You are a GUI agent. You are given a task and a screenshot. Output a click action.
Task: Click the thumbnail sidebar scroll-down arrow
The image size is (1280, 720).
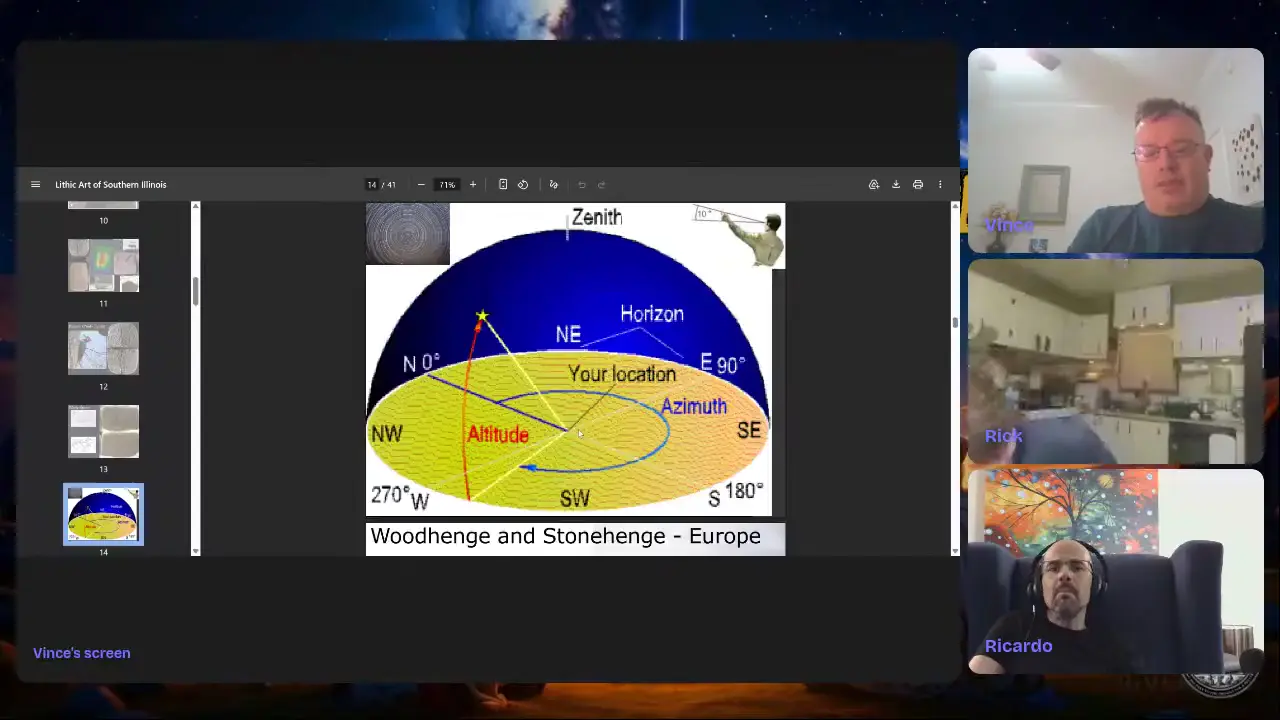click(x=195, y=550)
